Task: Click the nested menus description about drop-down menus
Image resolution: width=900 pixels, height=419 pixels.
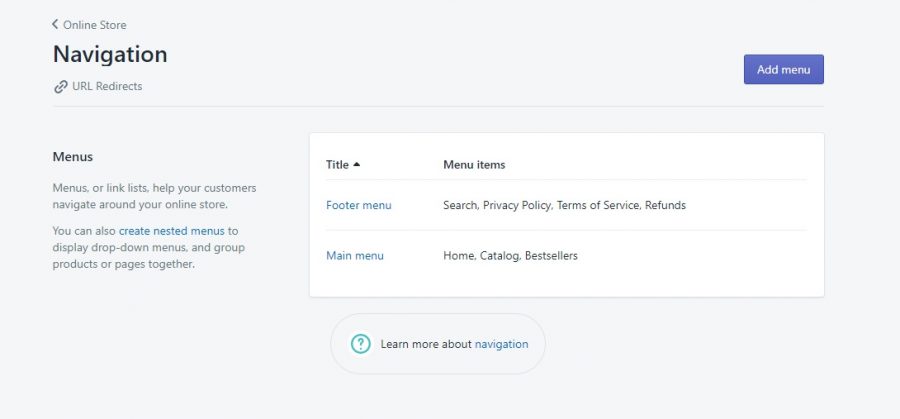Action: click(149, 247)
